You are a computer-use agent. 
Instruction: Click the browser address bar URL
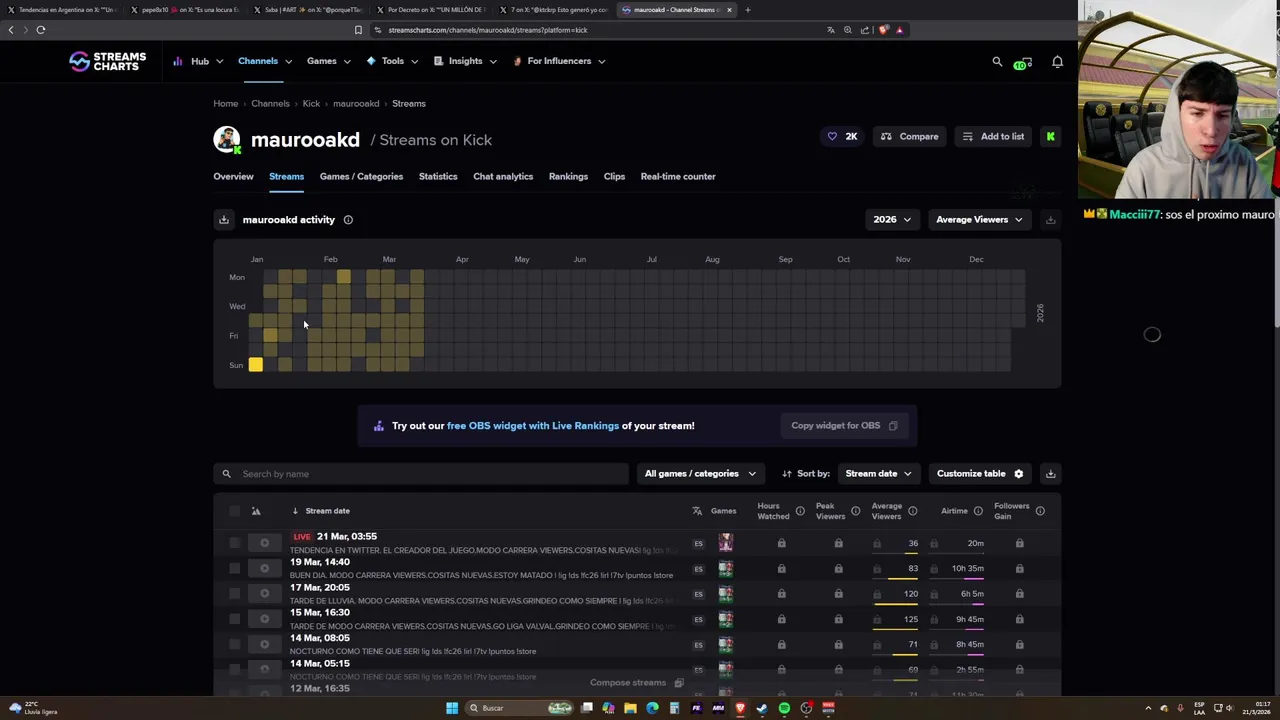tap(487, 30)
